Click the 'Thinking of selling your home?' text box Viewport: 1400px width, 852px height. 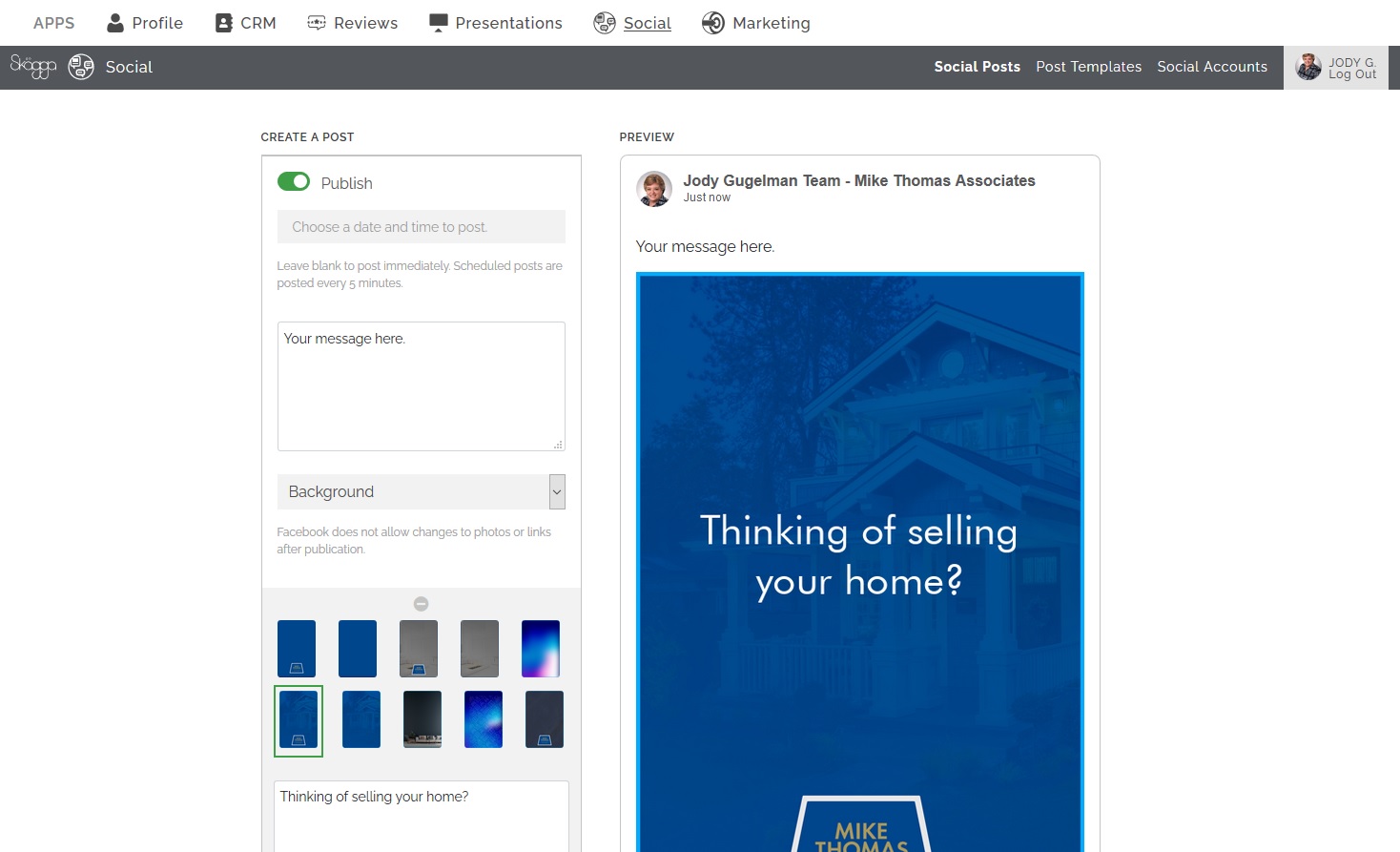[x=422, y=816]
